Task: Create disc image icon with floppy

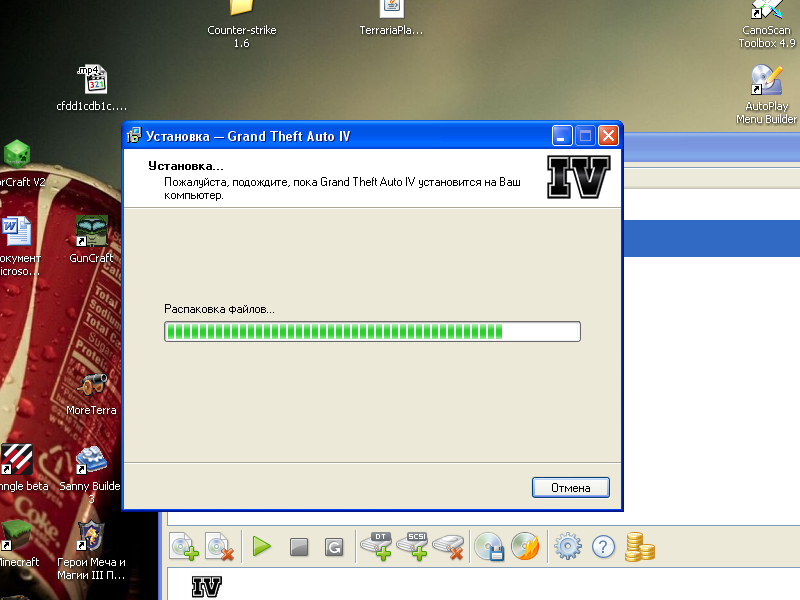Action: pyautogui.click(x=489, y=546)
